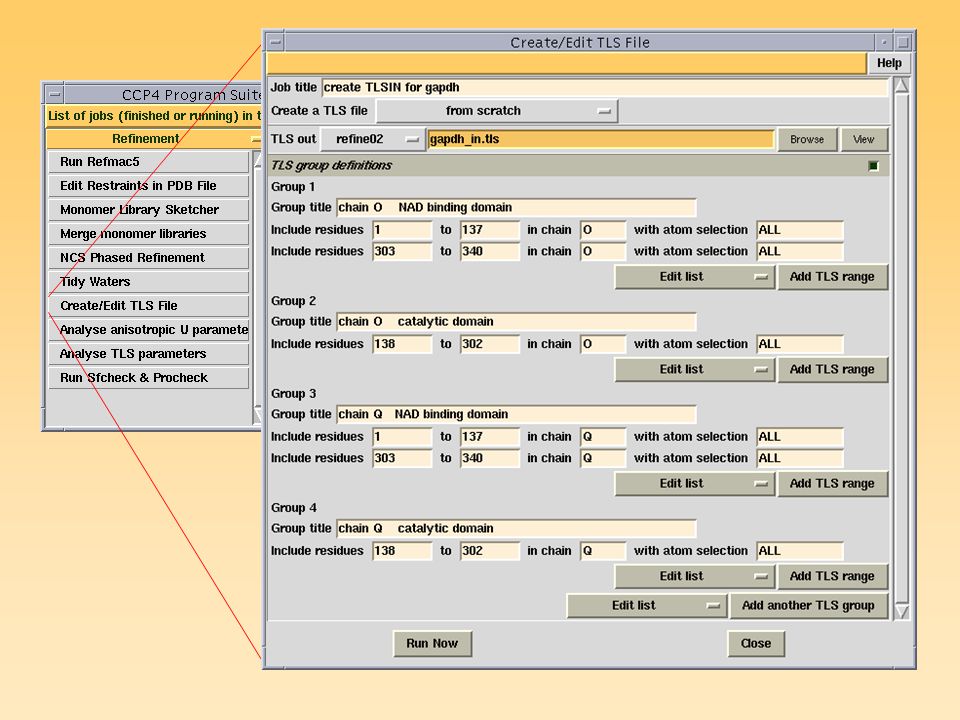Viewport: 960px width, 720px height.
Task: Click the scrollbar down arrow in TLS window
Action: [901, 611]
